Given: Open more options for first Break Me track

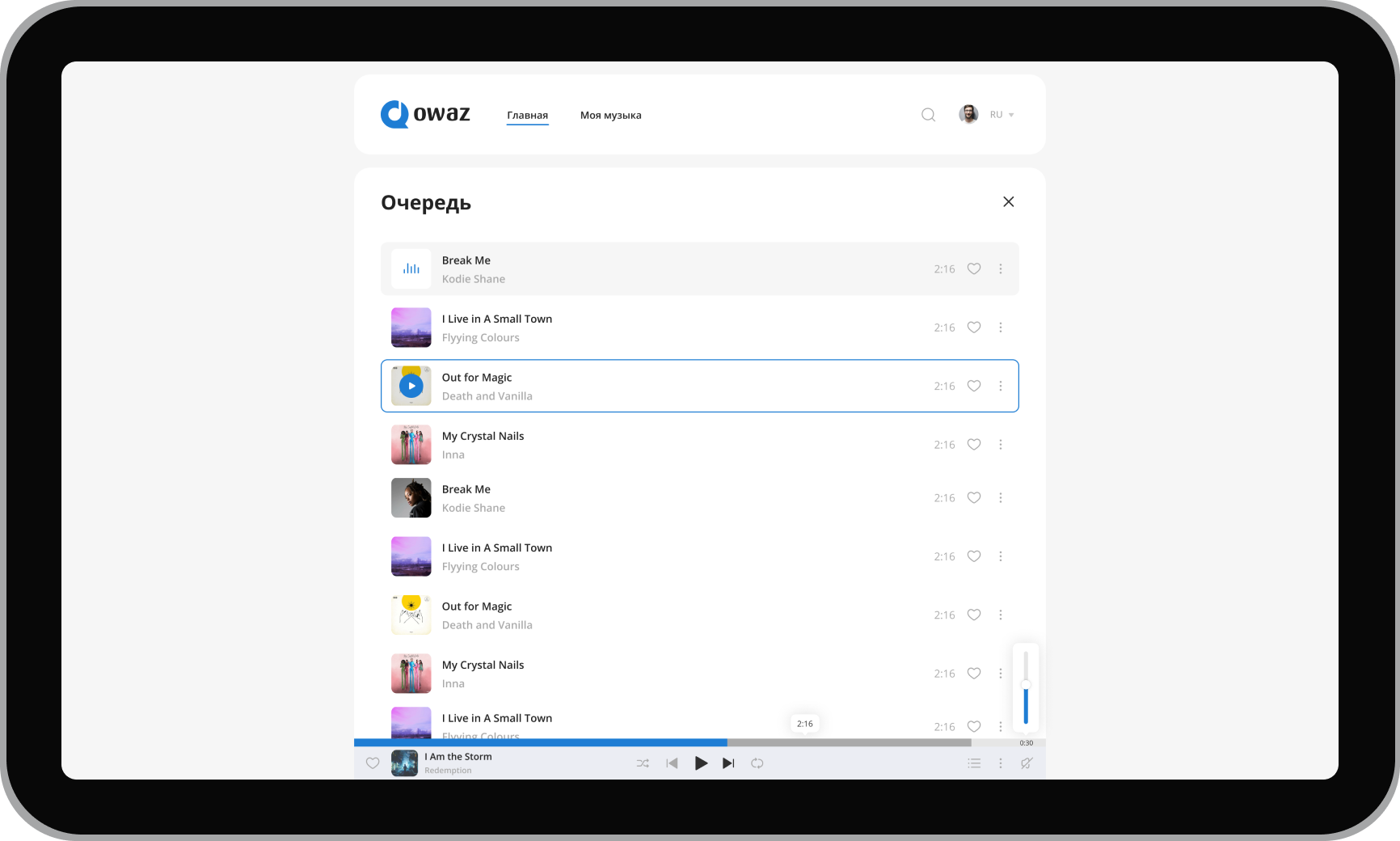Looking at the screenshot, I should click(x=1001, y=268).
